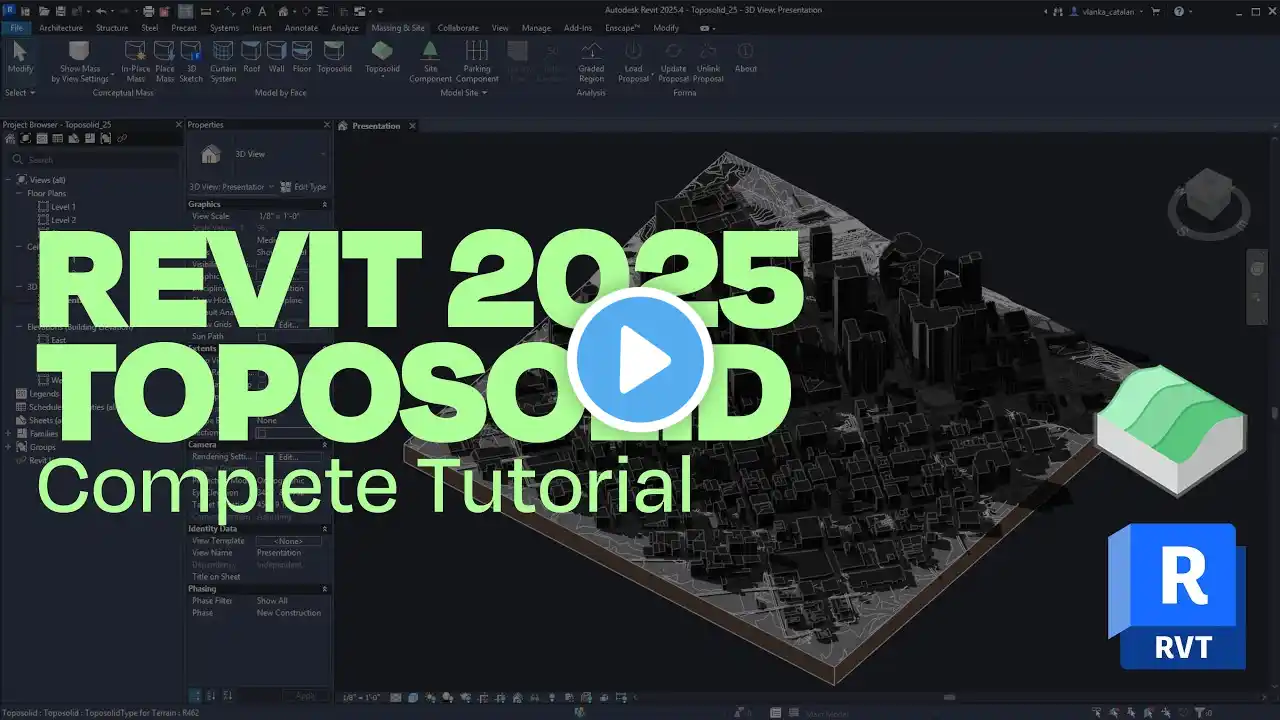Choose the Place Mass tool

164,61
